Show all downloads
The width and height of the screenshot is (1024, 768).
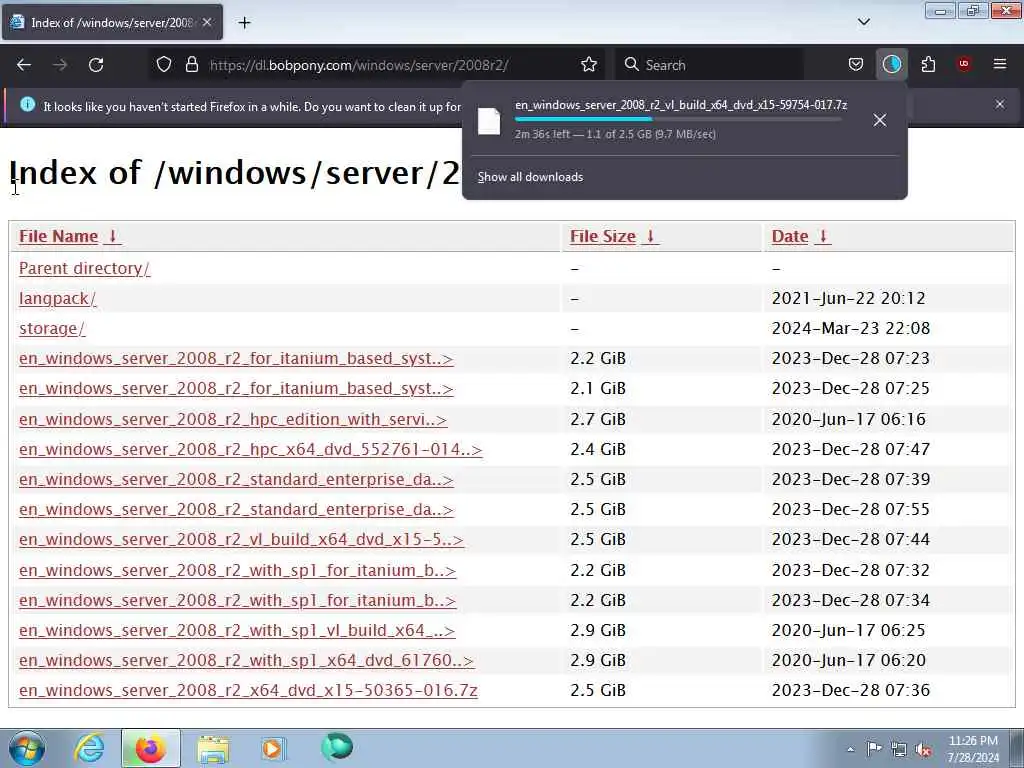coord(530,177)
